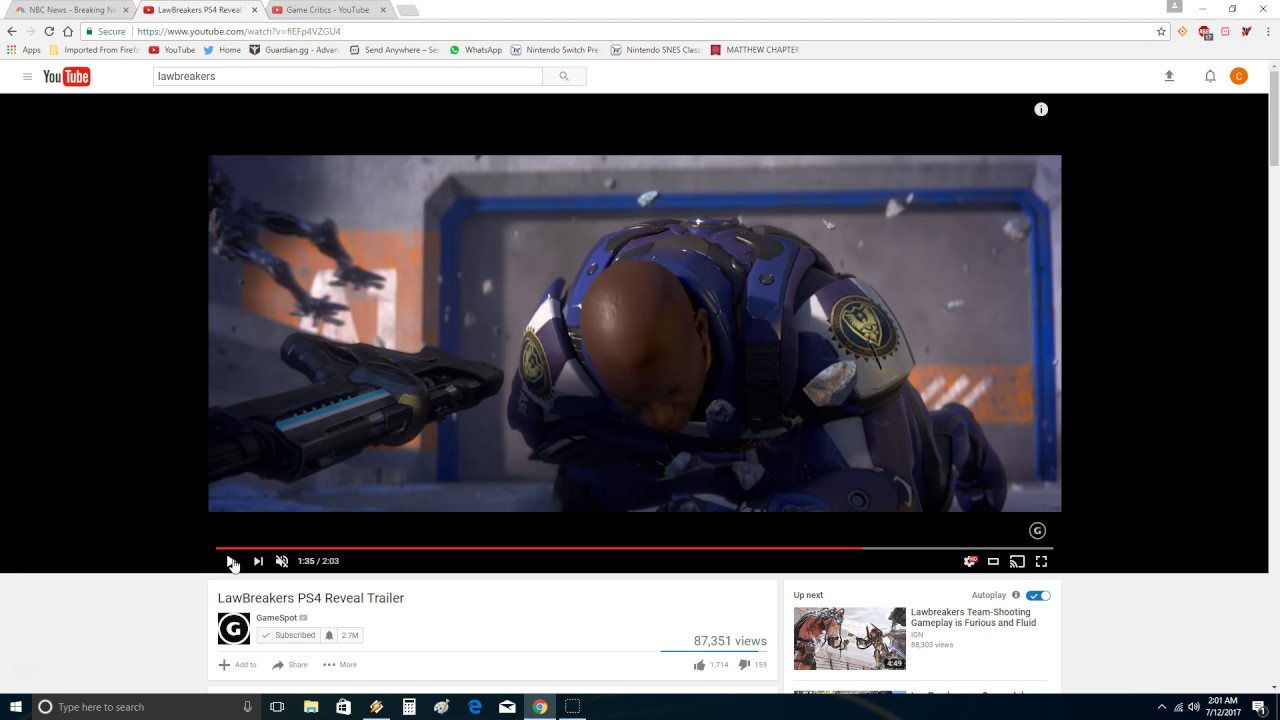Reload the current page
This screenshot has height=720, width=1280.
(49, 31)
